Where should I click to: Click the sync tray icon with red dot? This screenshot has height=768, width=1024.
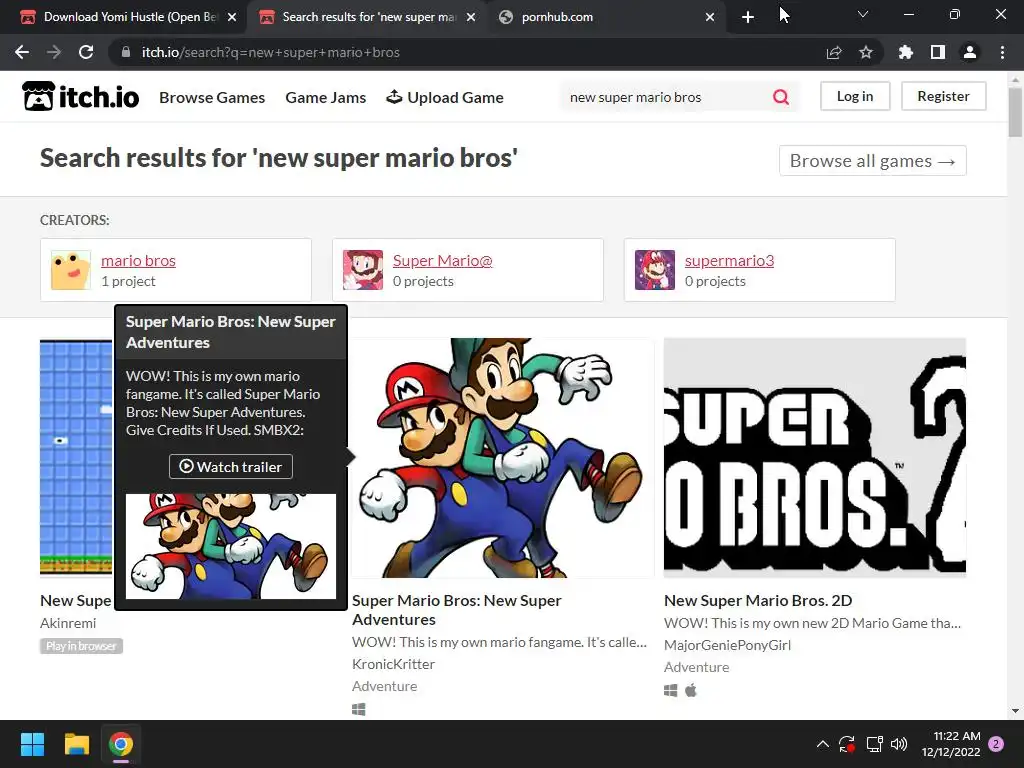pos(847,744)
